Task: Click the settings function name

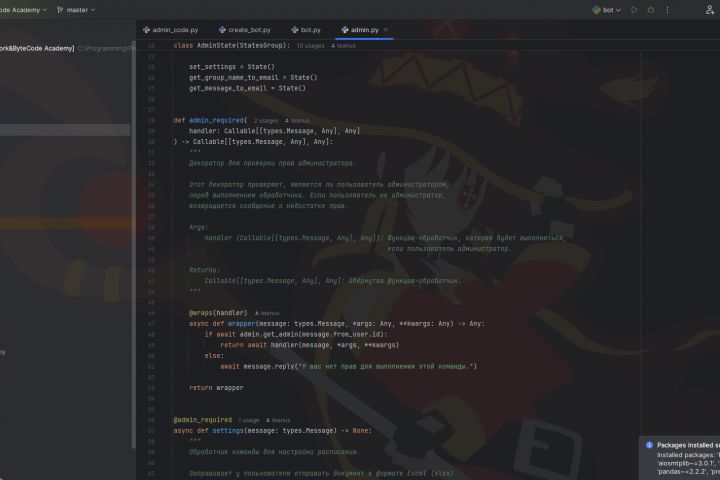Action: pos(228,431)
